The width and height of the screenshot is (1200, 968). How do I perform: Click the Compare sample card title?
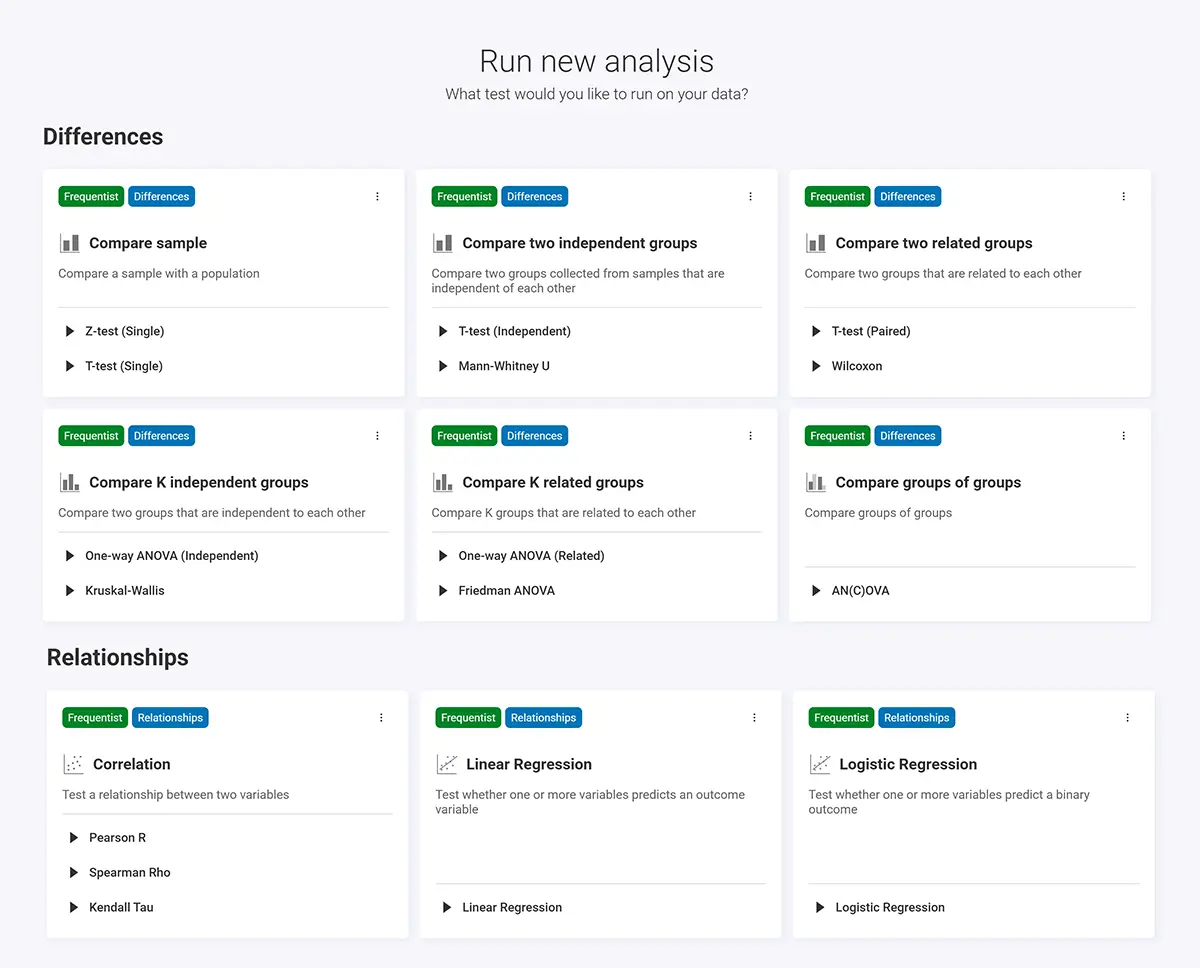(x=148, y=243)
